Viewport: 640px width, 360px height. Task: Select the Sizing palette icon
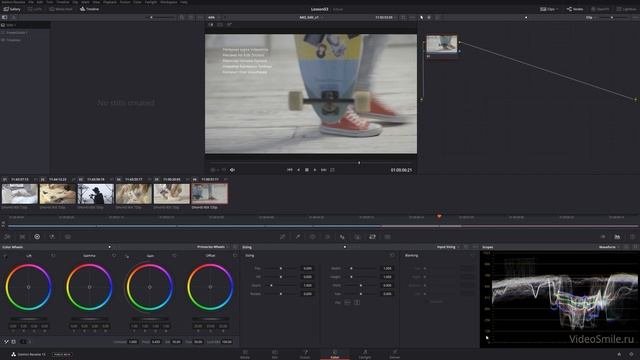click(372, 237)
